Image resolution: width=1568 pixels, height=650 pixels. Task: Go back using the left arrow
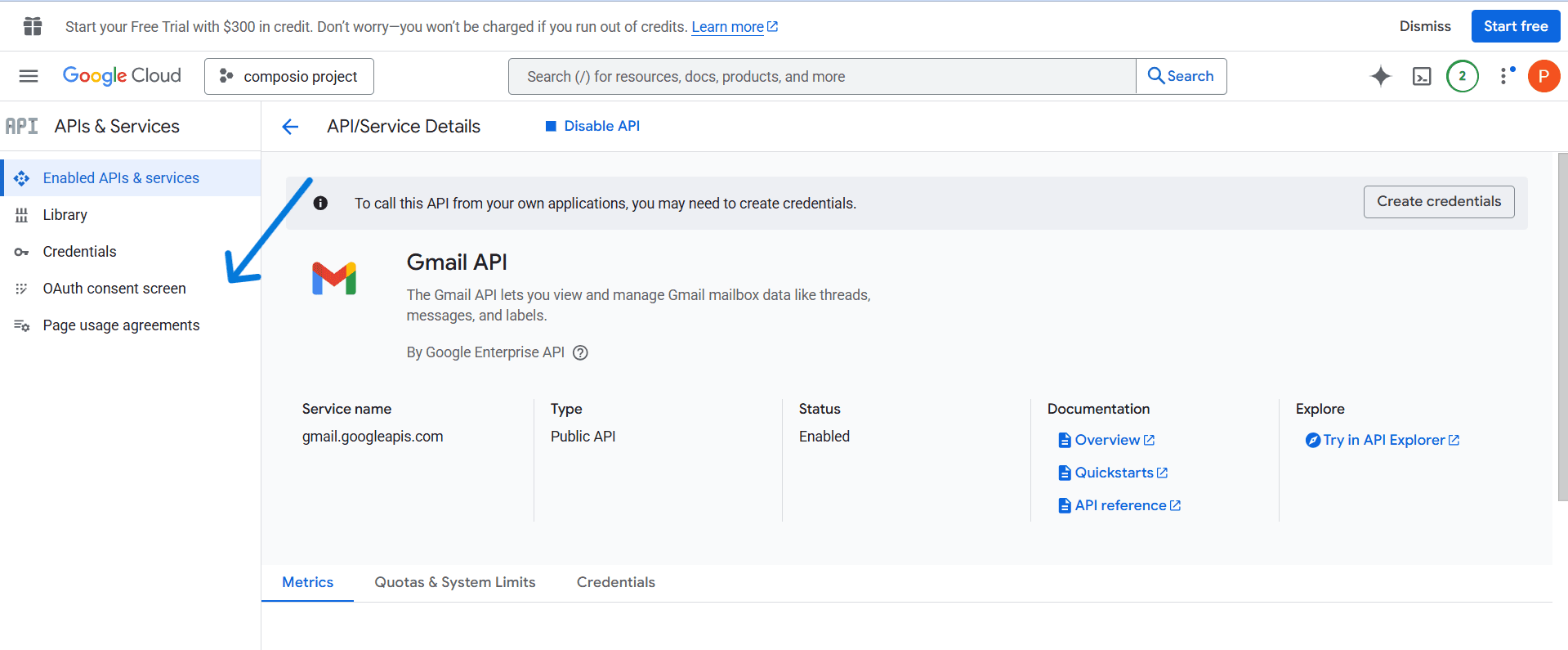pos(290,127)
